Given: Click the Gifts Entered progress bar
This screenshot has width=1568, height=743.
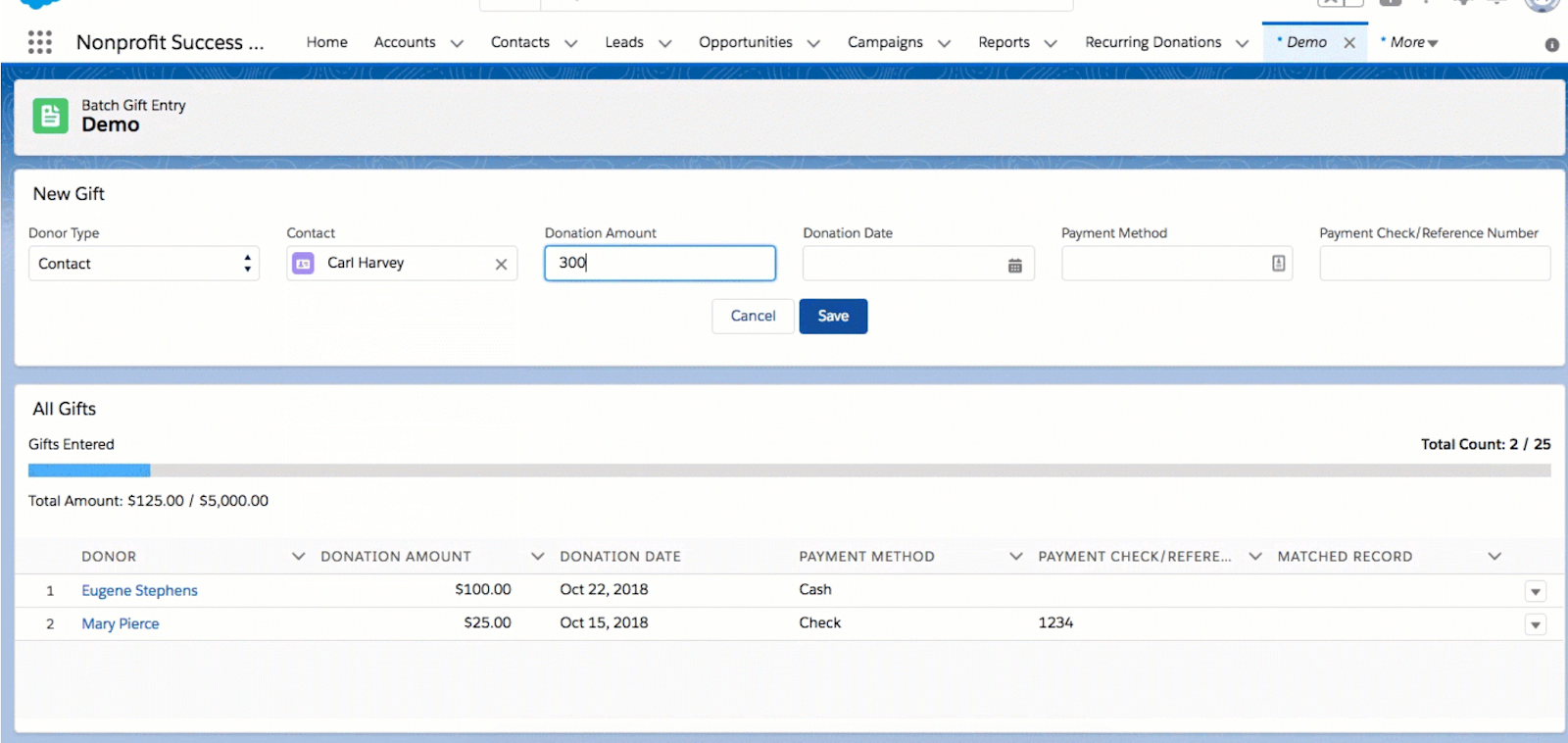Looking at the screenshot, I should coord(789,471).
